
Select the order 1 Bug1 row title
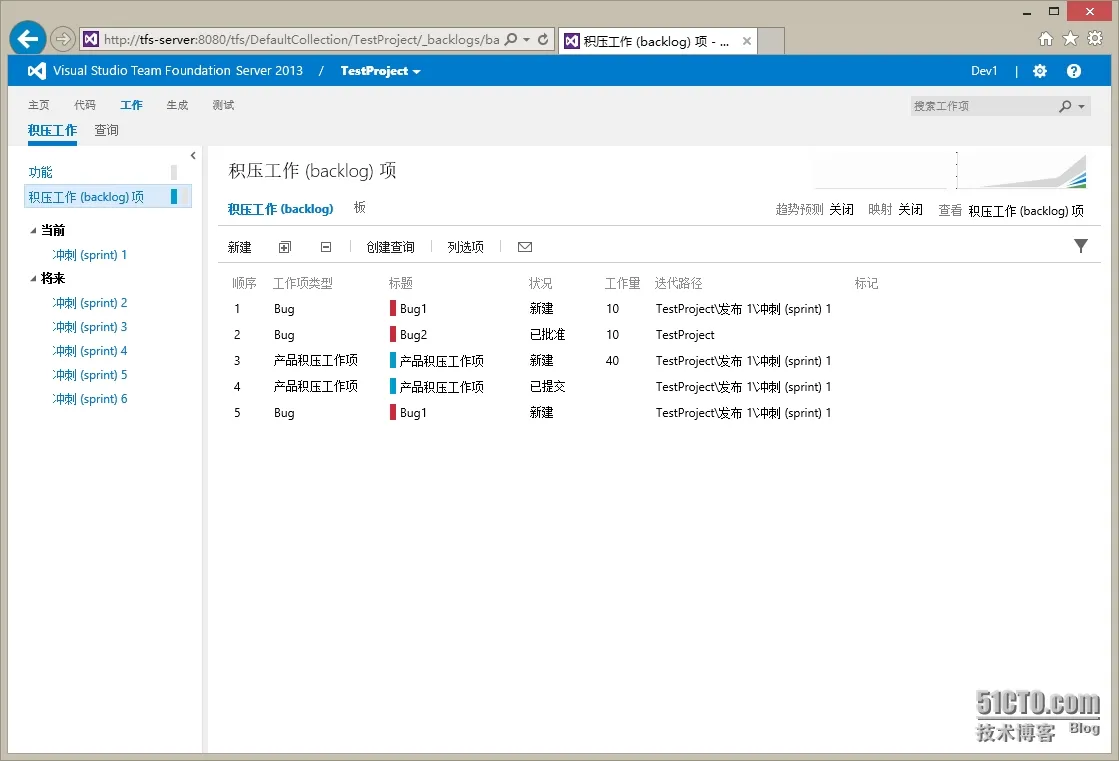[x=413, y=309]
